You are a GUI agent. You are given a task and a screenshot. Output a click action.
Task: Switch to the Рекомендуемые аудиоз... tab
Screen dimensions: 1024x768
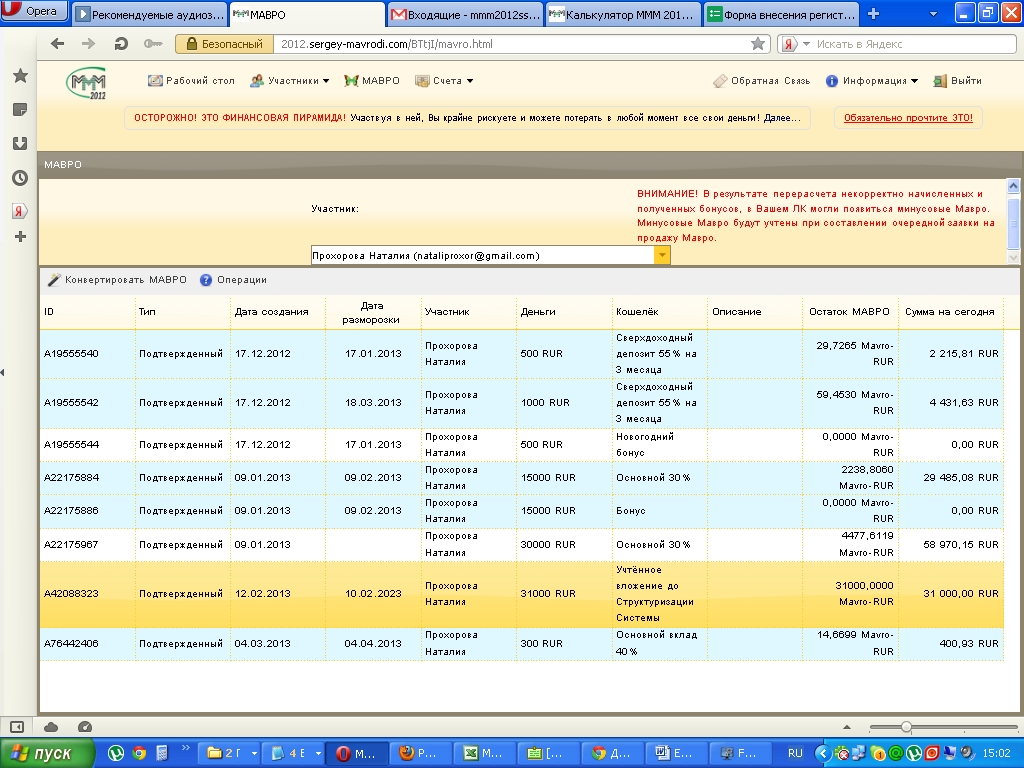150,14
